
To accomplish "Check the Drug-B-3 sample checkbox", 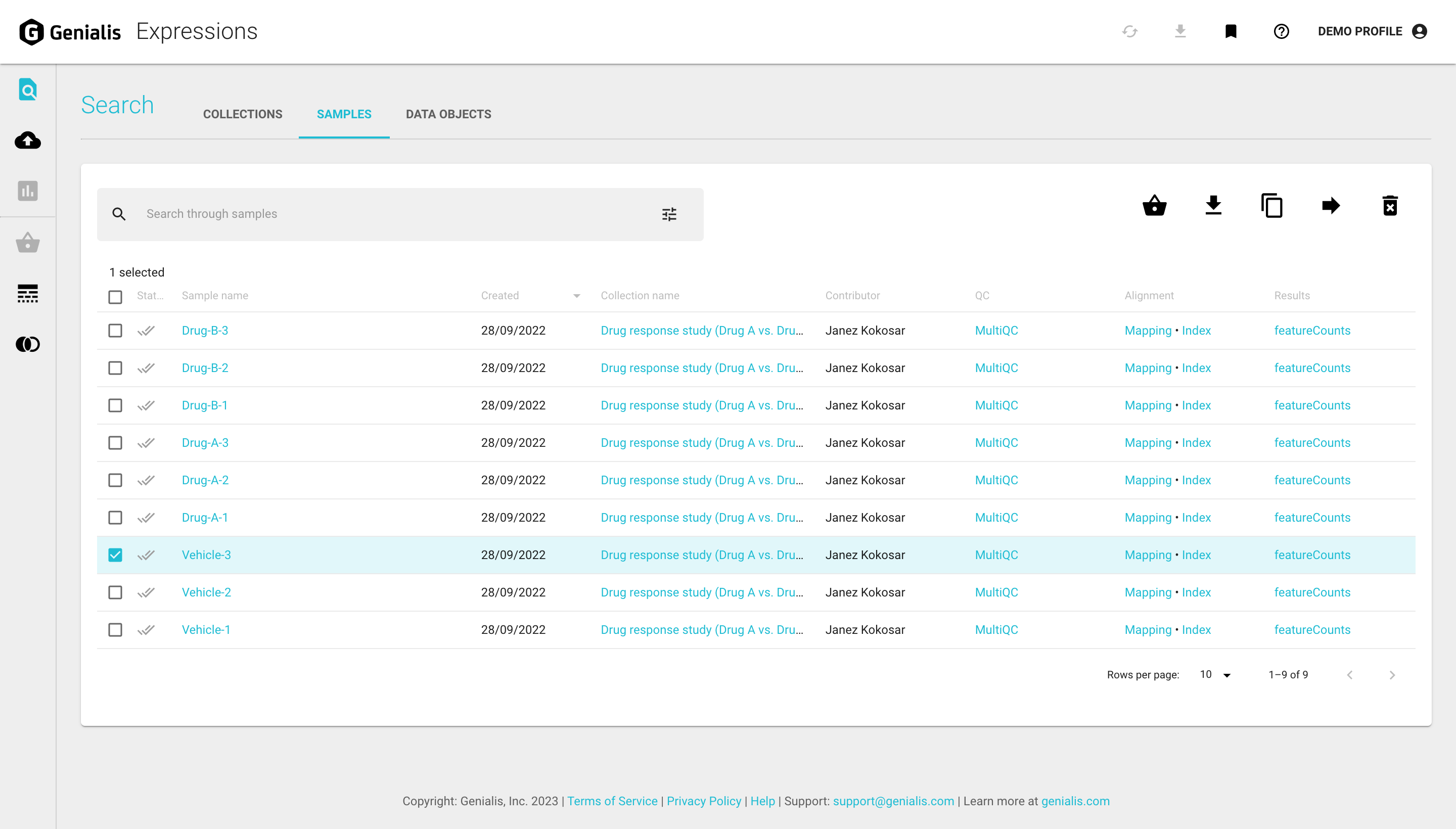I will [x=115, y=330].
